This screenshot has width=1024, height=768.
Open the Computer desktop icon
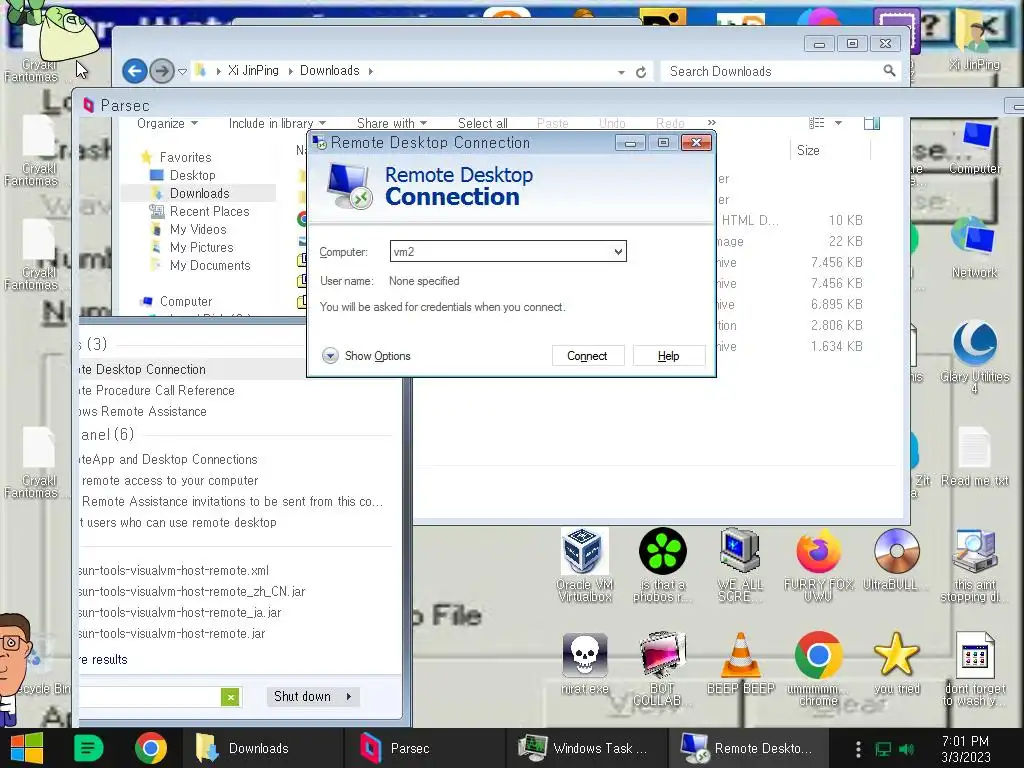tap(974, 148)
